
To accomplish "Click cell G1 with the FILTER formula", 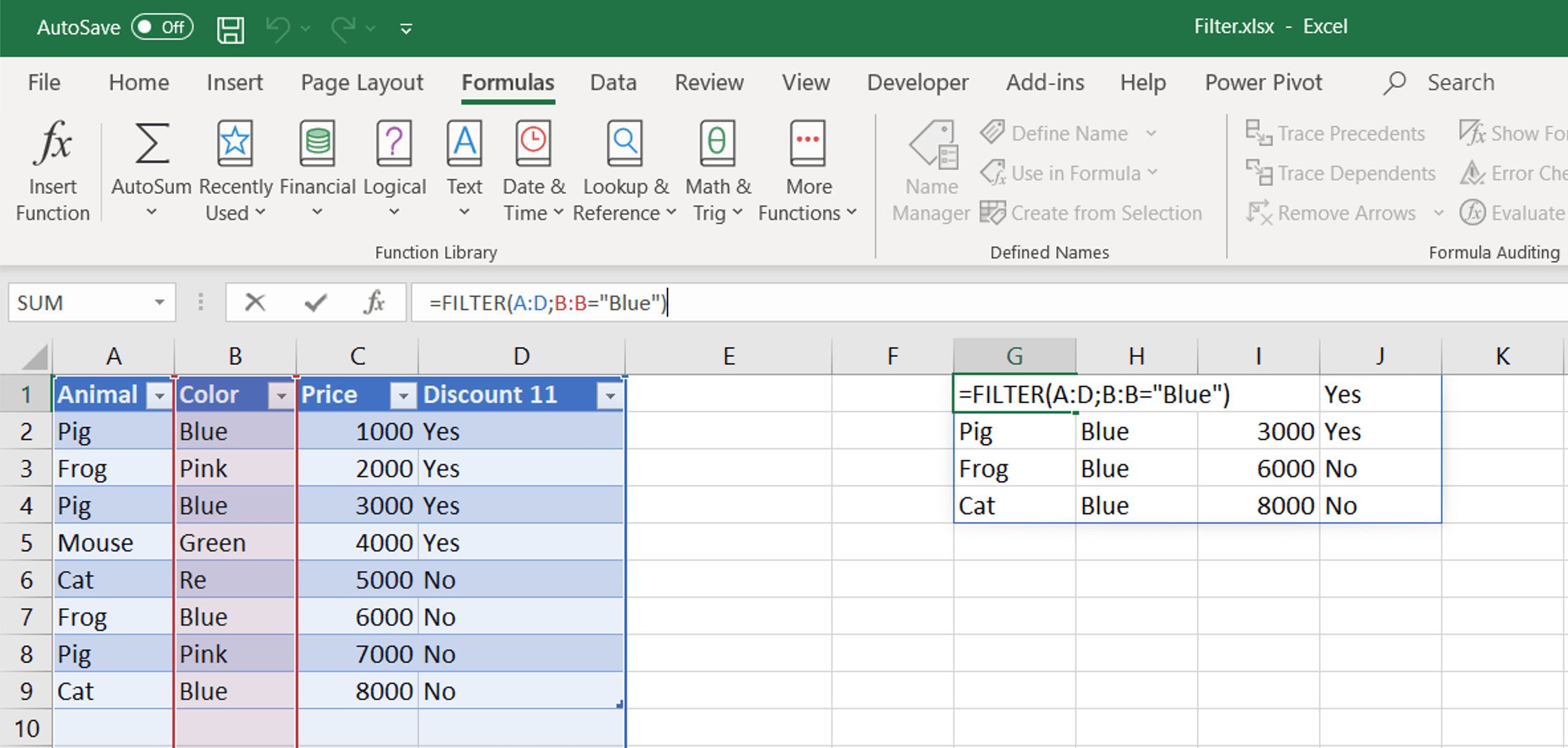I will click(1014, 394).
